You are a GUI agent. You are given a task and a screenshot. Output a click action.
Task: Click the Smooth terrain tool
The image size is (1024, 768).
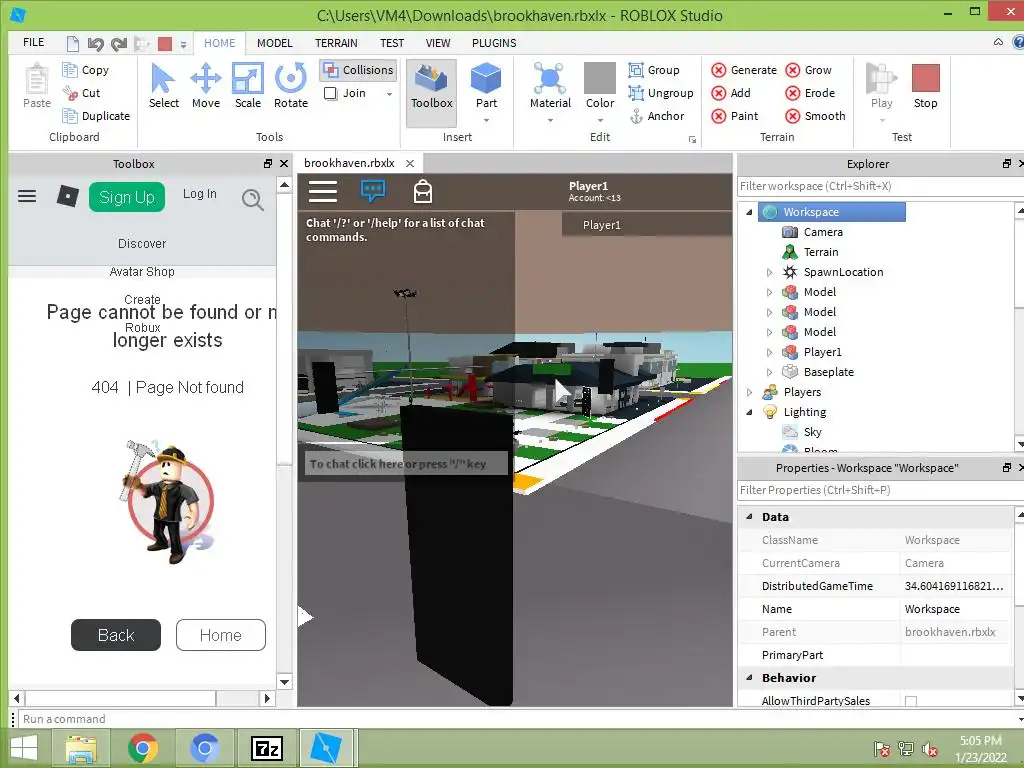(816, 116)
